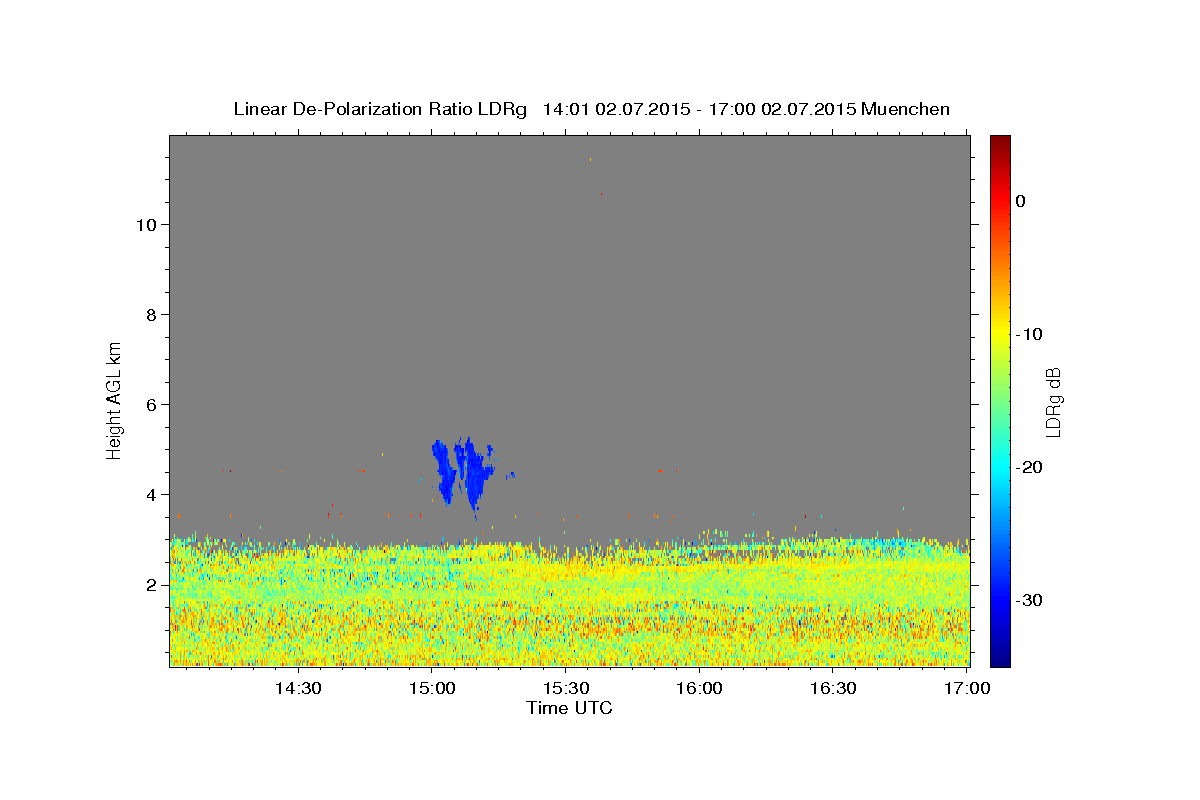
Task: Click the 16:00 time tick label
Action: (x=699, y=688)
